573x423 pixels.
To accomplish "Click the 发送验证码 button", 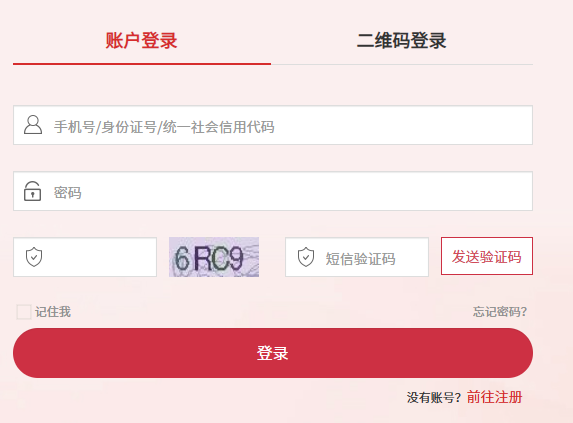I will [x=487, y=256].
